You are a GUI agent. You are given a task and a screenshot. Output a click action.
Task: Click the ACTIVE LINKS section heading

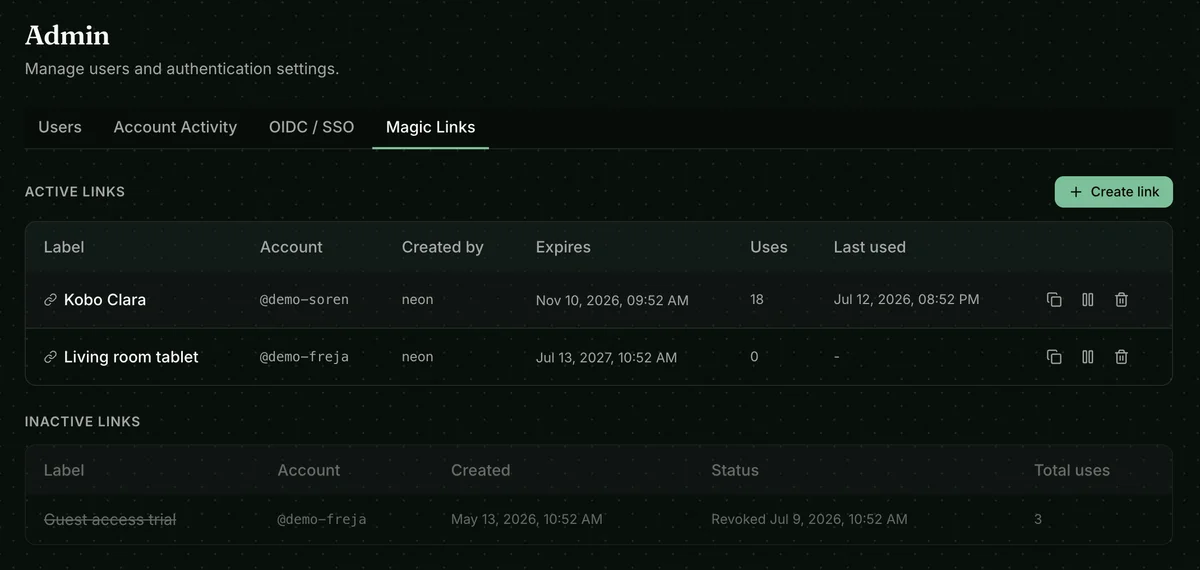75,191
